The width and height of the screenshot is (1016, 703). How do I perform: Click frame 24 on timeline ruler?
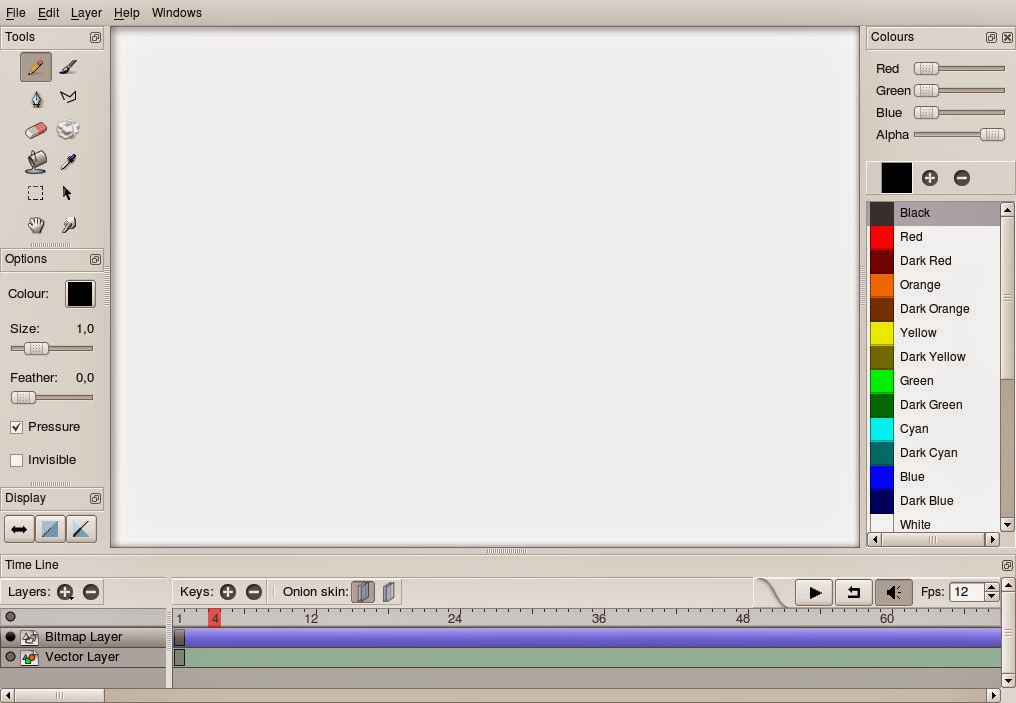click(x=454, y=618)
